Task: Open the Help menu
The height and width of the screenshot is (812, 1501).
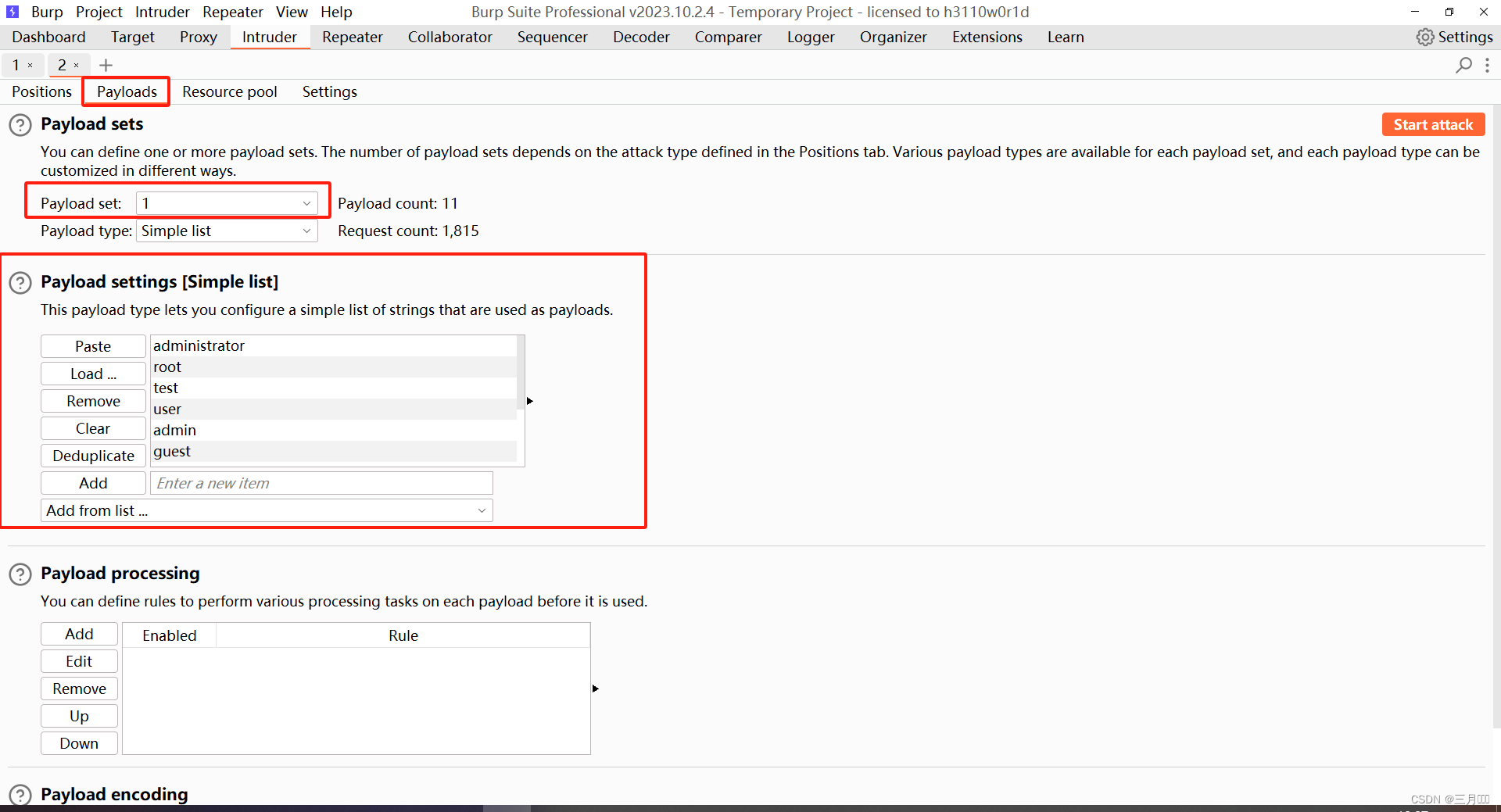Action: point(336,12)
